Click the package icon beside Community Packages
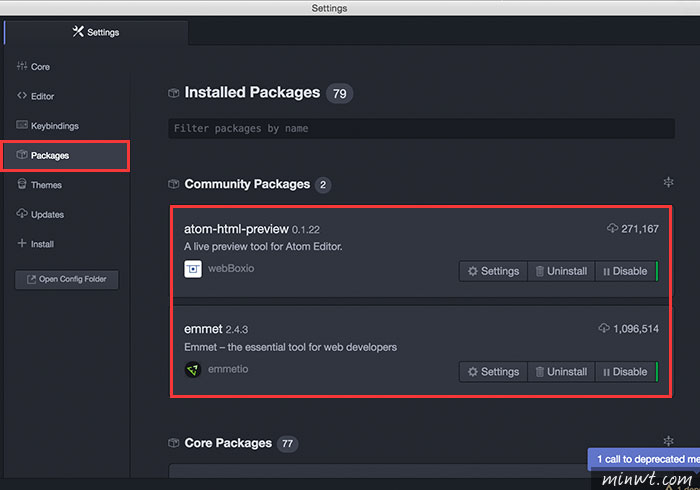The width and height of the screenshot is (700, 490). tap(174, 184)
